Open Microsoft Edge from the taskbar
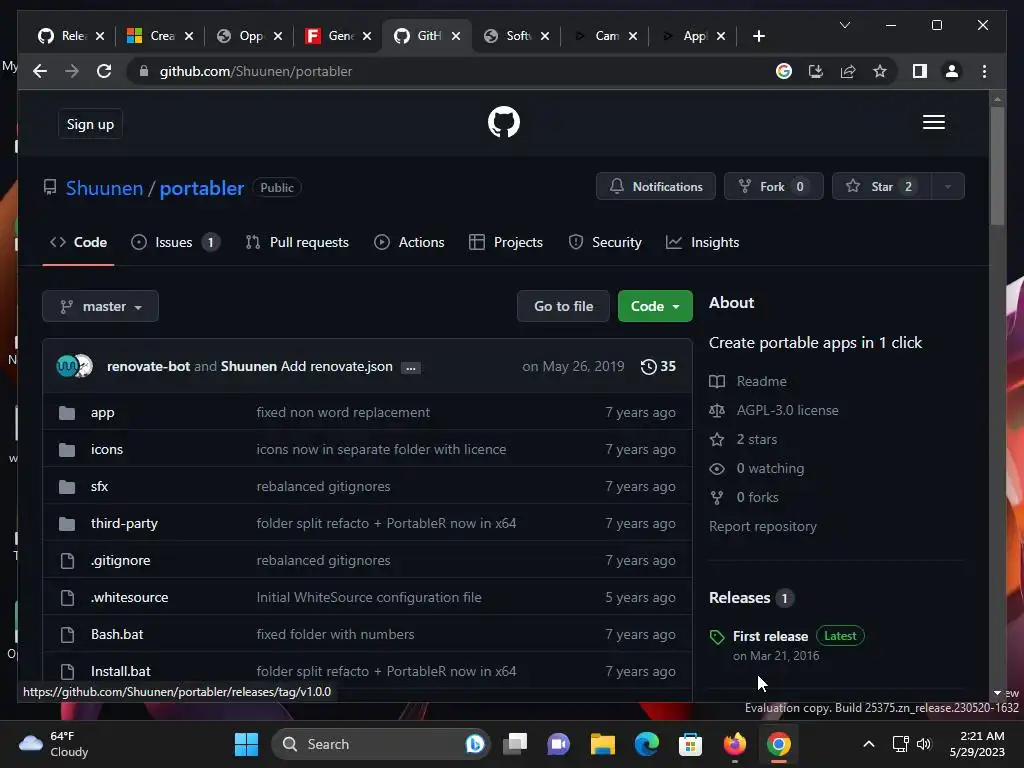Image resolution: width=1024 pixels, height=768 pixels. point(647,744)
